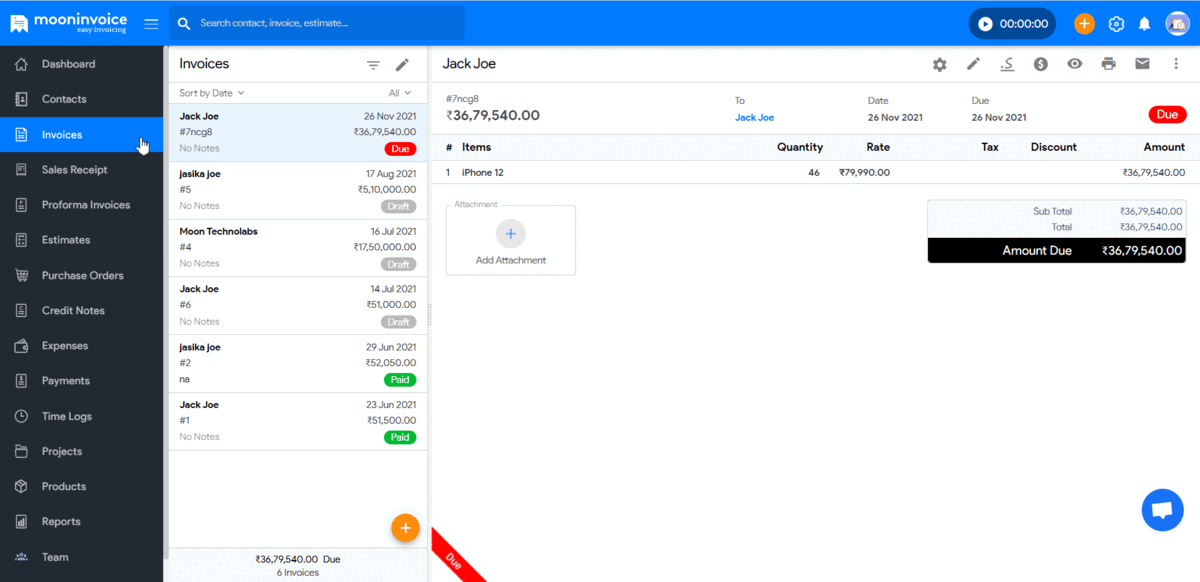Screen dimensions: 1200x582
Task: Expand the All status filter dropdown
Action: click(x=400, y=93)
